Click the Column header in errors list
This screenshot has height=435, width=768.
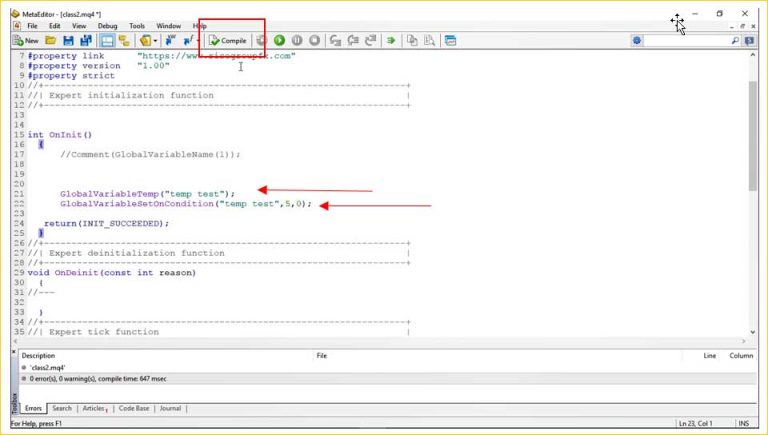[741, 356]
